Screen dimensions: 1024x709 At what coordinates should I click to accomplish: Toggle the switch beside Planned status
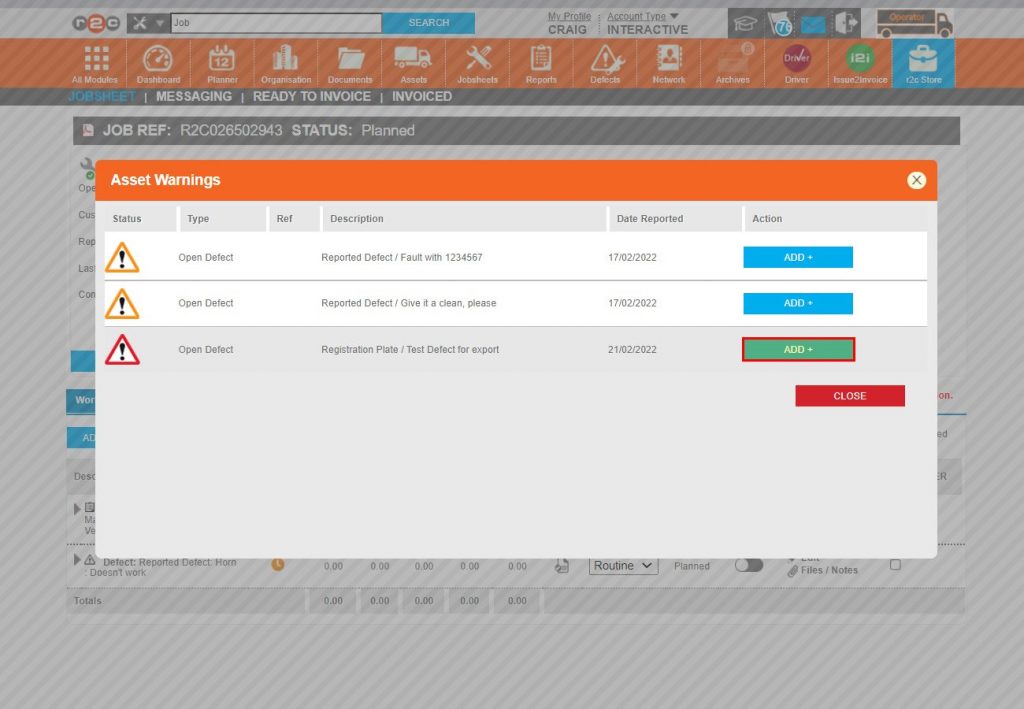click(x=748, y=565)
